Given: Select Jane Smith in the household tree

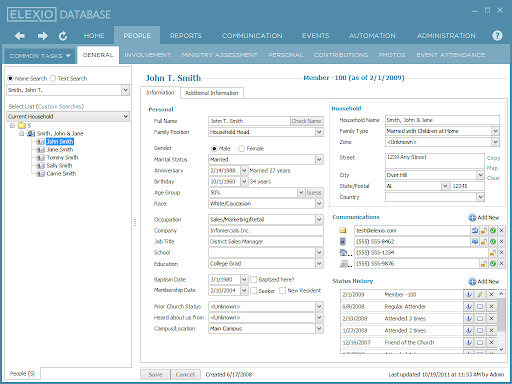Looking at the screenshot, I should (x=60, y=150).
